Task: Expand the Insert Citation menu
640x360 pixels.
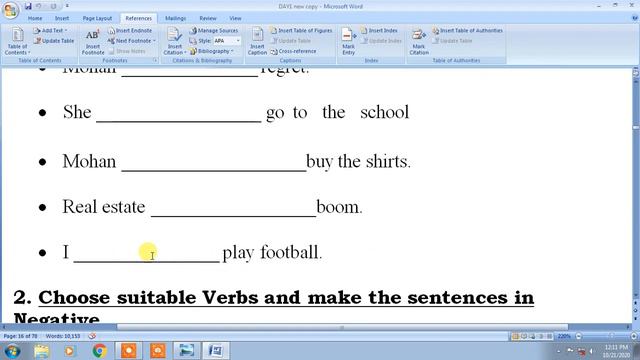Action: (x=175, y=42)
